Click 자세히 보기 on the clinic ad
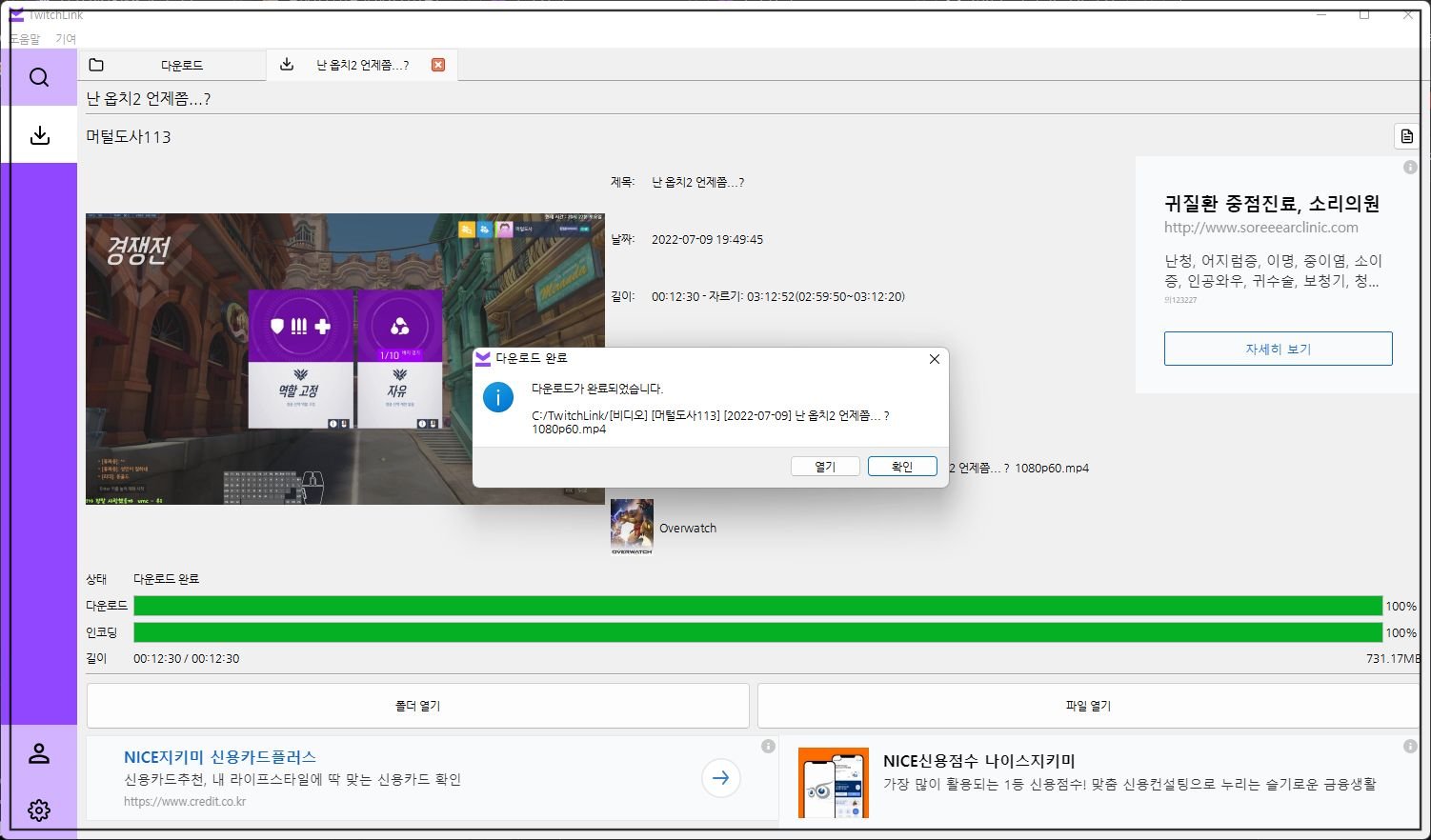 pos(1278,349)
